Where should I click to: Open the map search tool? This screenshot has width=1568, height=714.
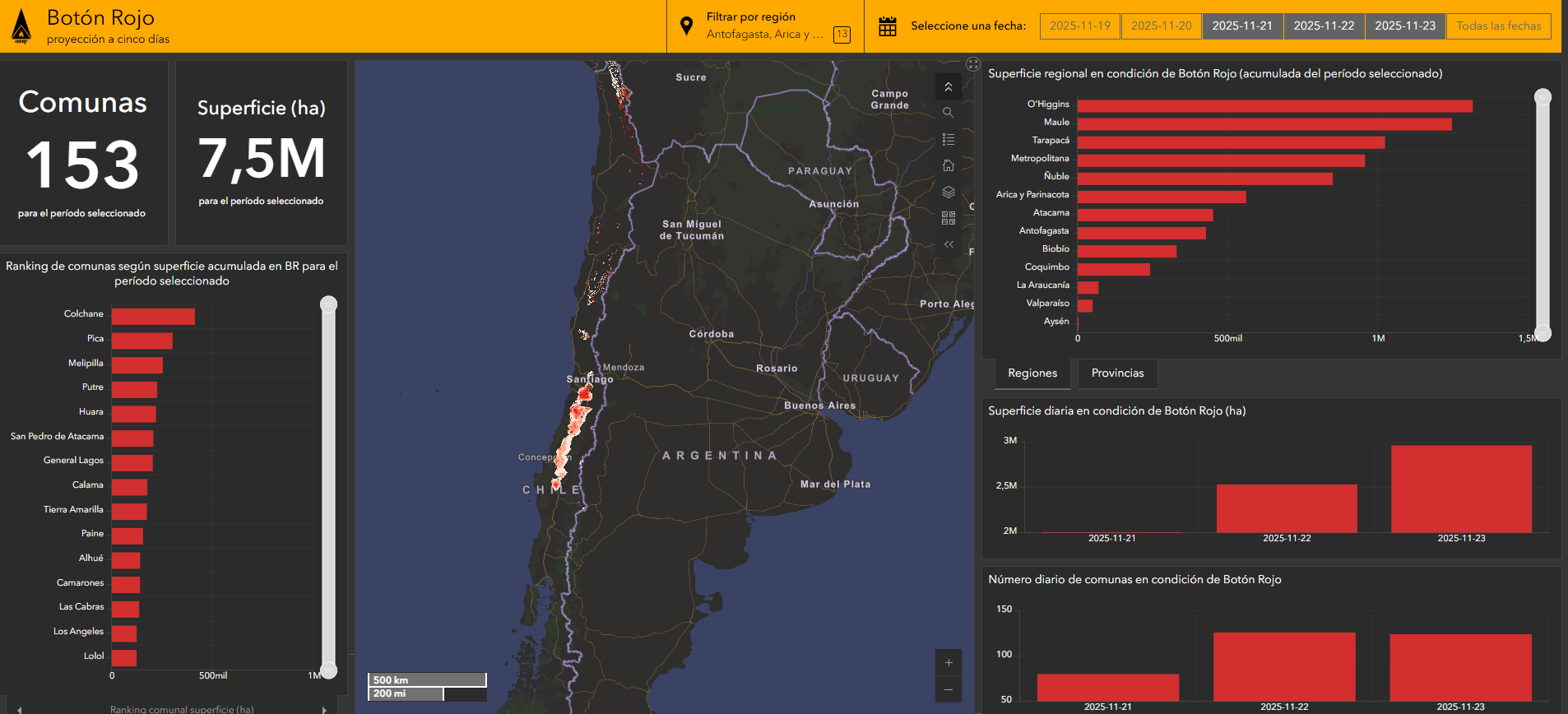pyautogui.click(x=949, y=113)
